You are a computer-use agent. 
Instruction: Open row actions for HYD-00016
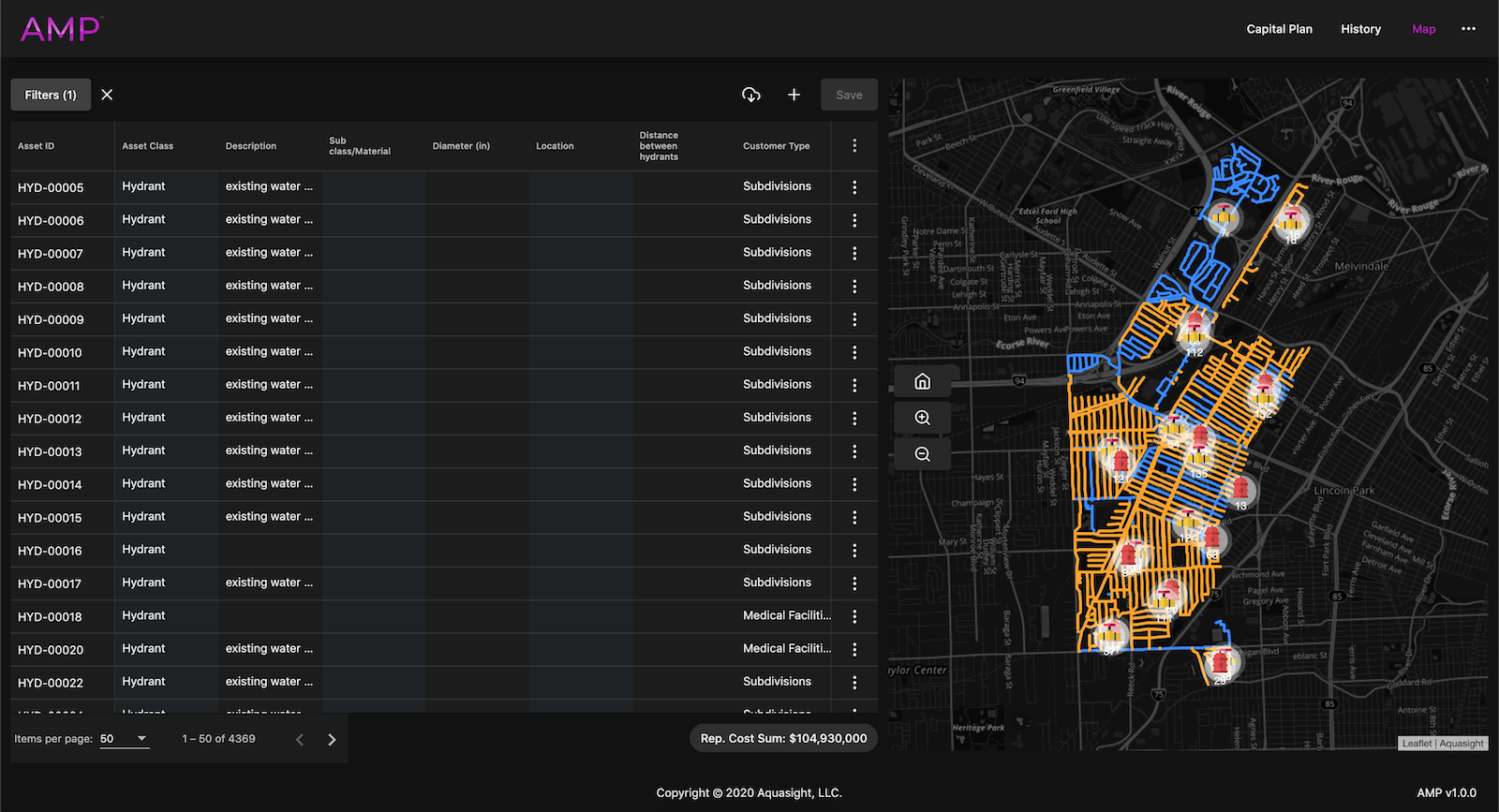click(x=854, y=551)
